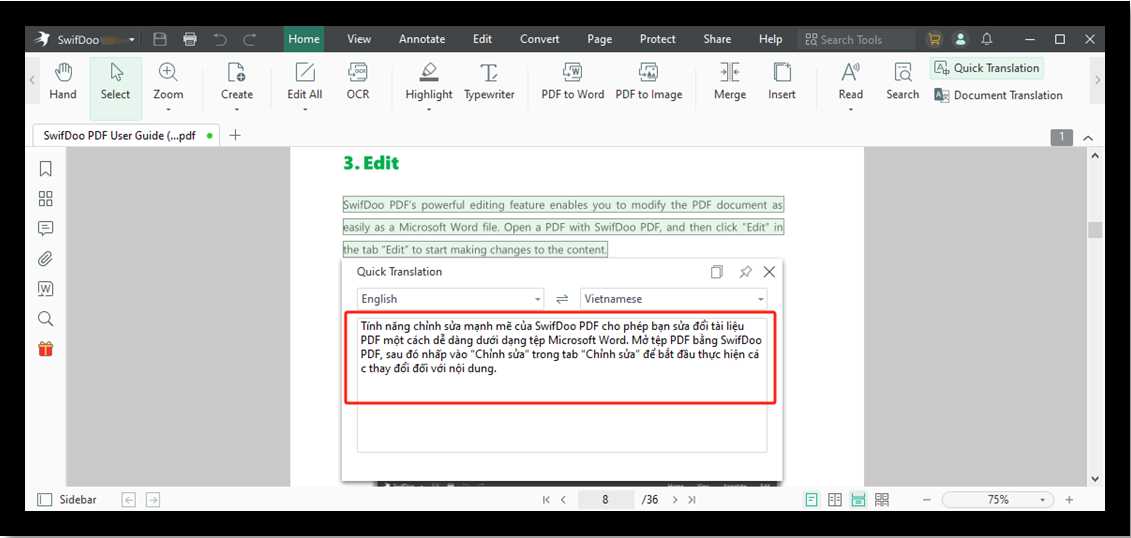Expand the Highlight dropdown arrow
The width and height of the screenshot is (1131, 538).
pos(428,110)
